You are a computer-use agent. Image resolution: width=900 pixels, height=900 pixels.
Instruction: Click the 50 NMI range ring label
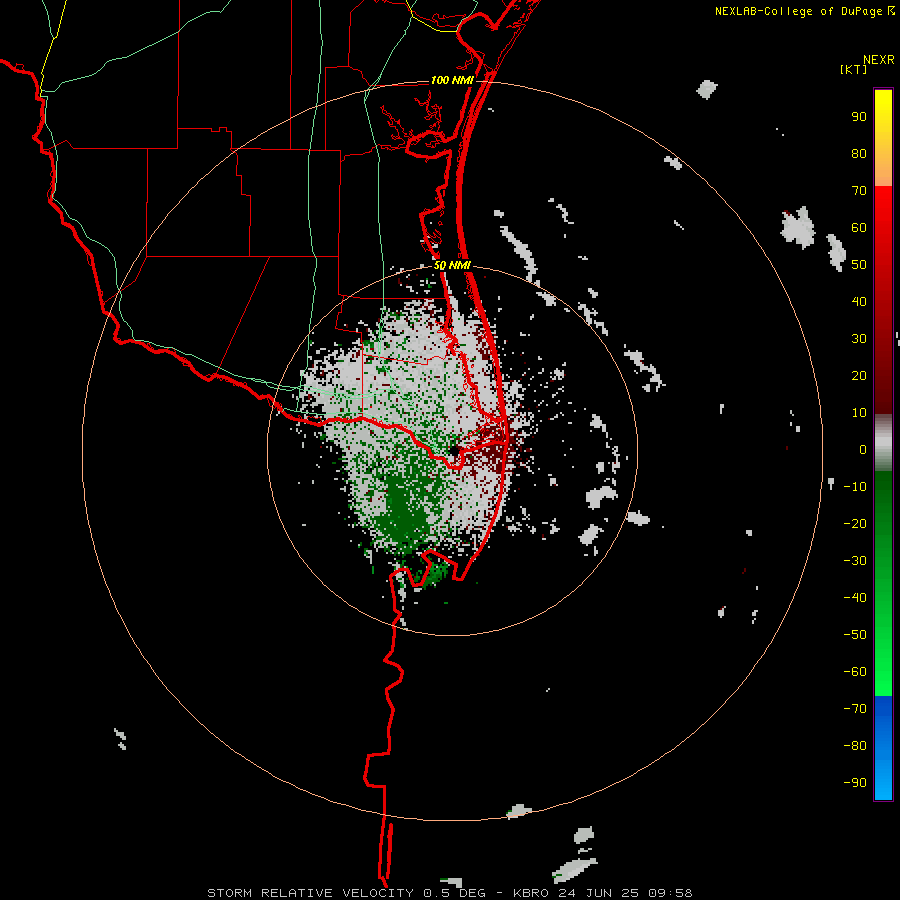452,265
